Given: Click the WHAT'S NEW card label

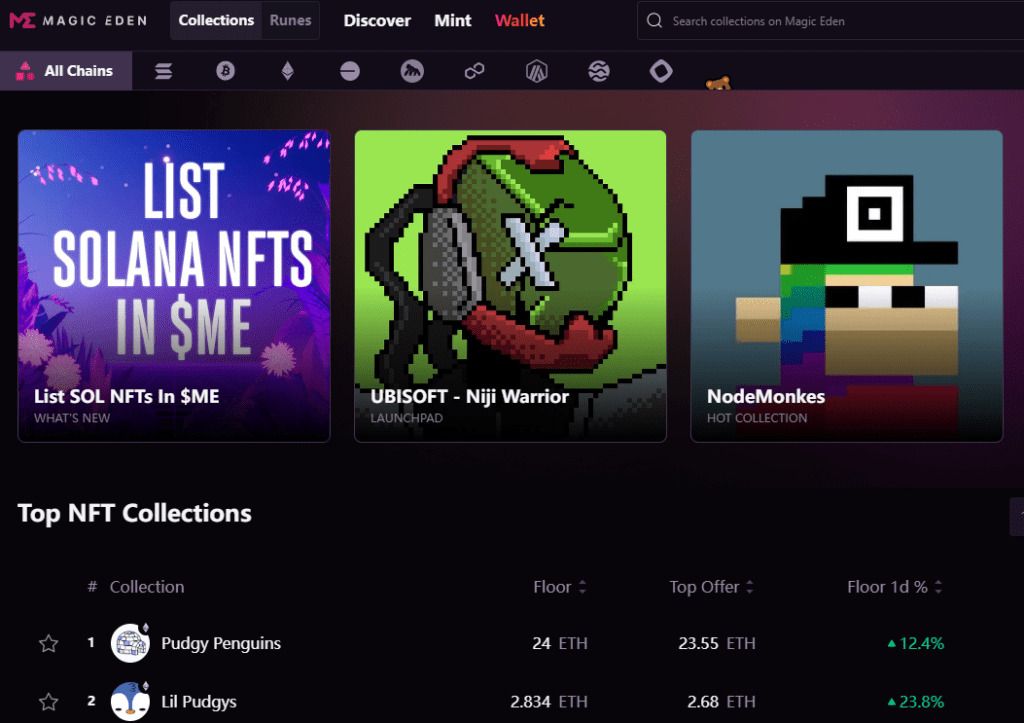Looking at the screenshot, I should coord(72,418).
